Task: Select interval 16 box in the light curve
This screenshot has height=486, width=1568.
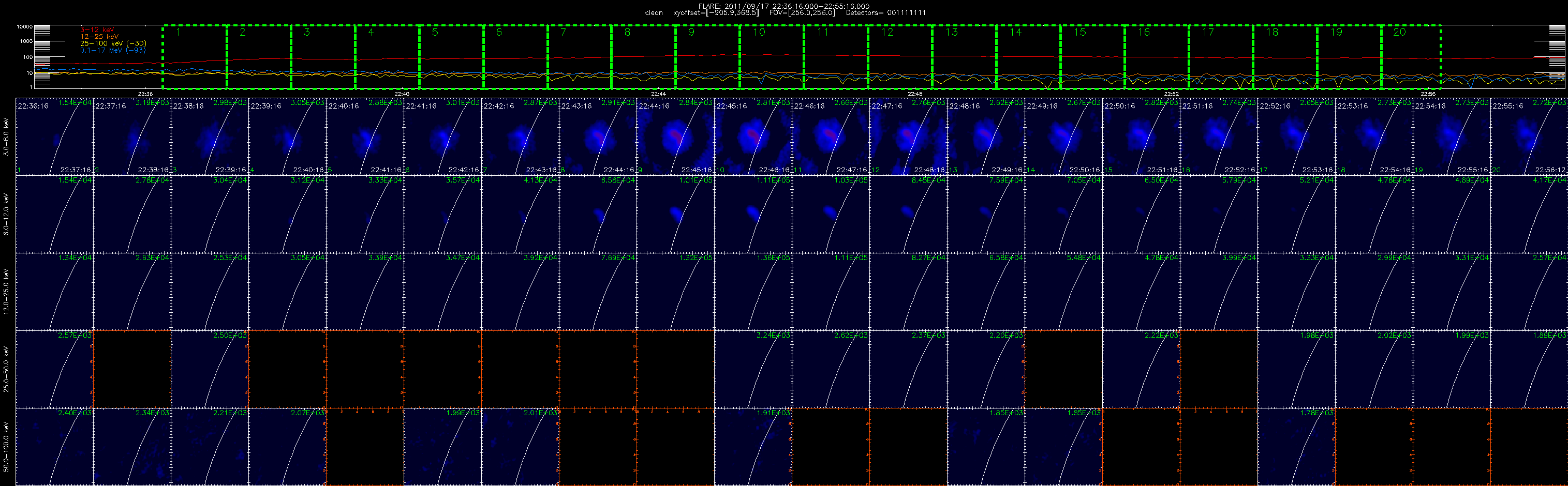Action: (1157, 56)
